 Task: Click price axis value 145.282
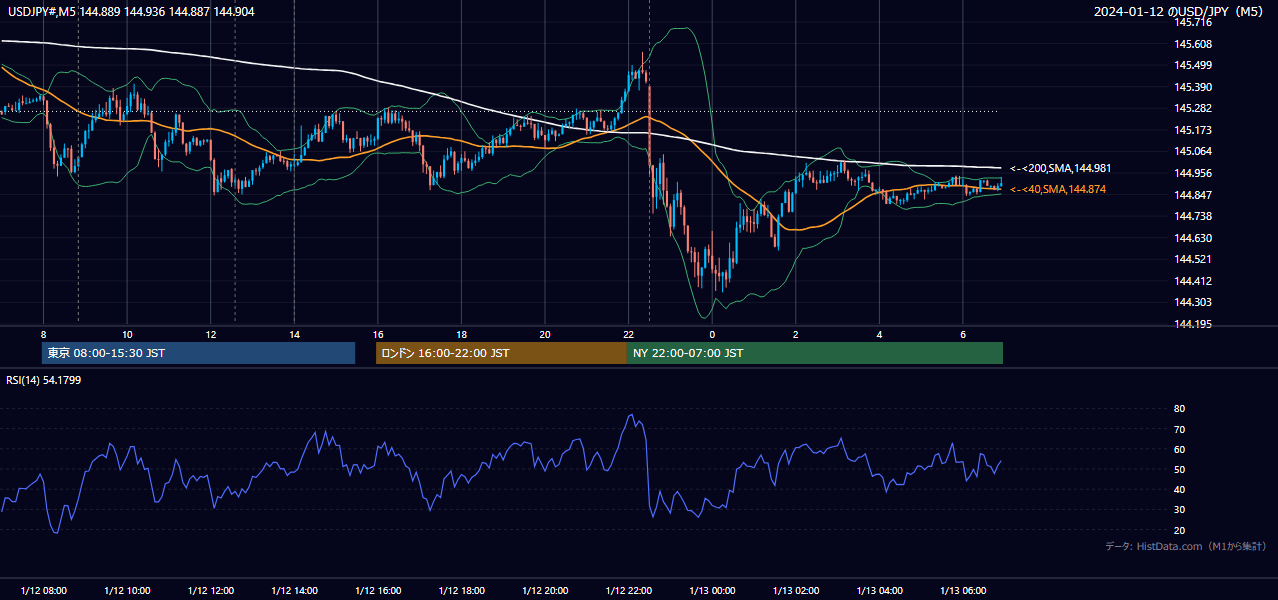[1194, 108]
